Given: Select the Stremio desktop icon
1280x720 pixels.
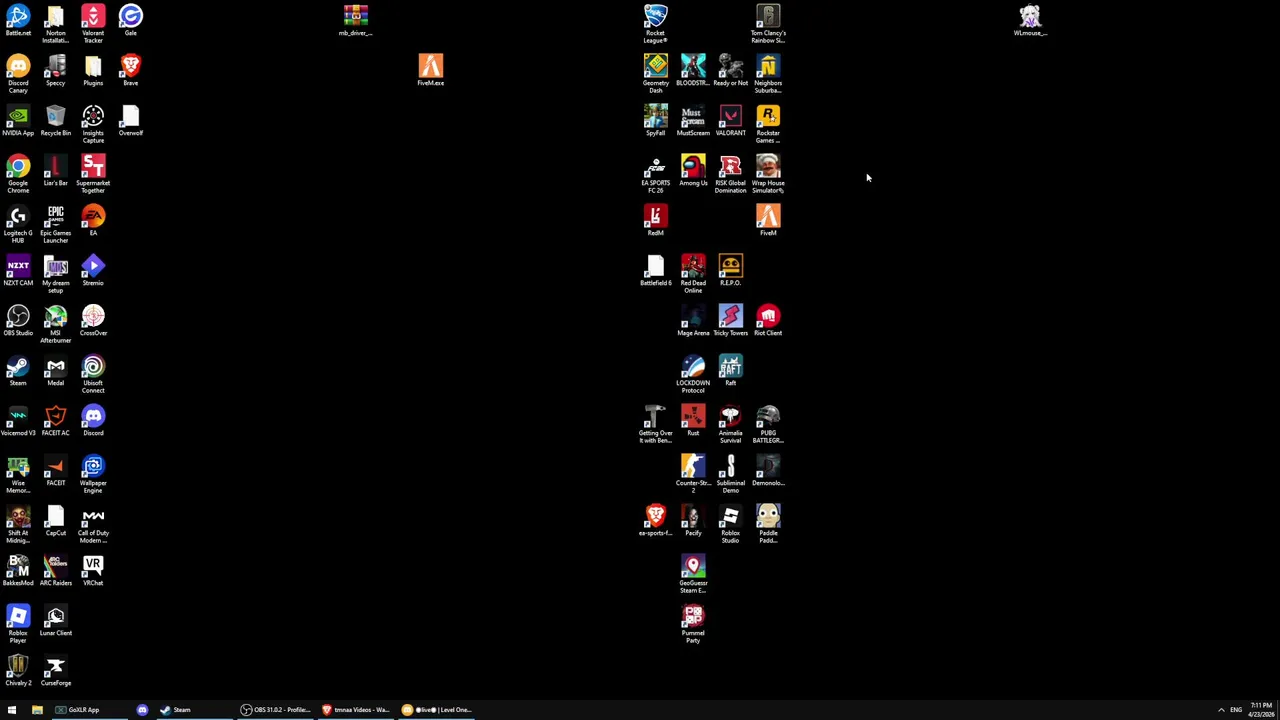Looking at the screenshot, I should point(93,271).
